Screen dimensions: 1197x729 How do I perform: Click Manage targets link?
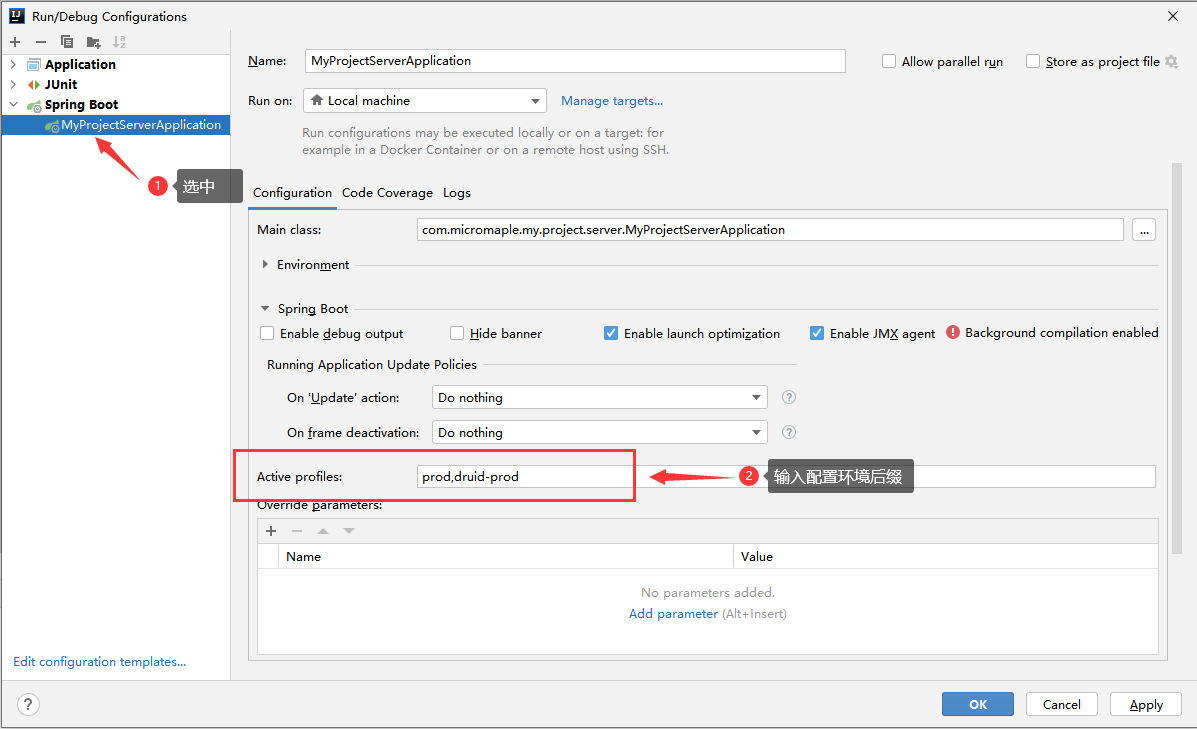[611, 101]
